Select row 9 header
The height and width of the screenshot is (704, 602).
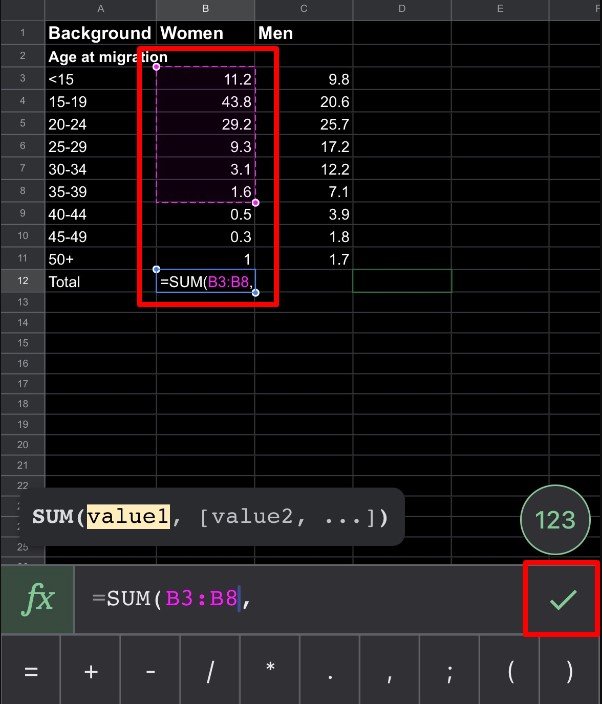point(23,213)
